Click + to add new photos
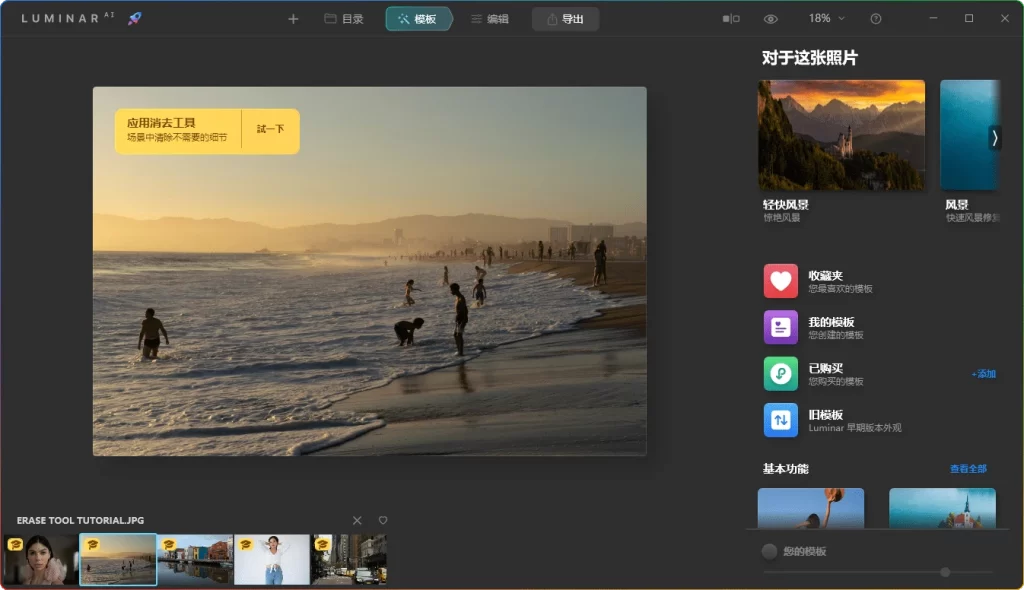The image size is (1024, 590). tap(293, 17)
